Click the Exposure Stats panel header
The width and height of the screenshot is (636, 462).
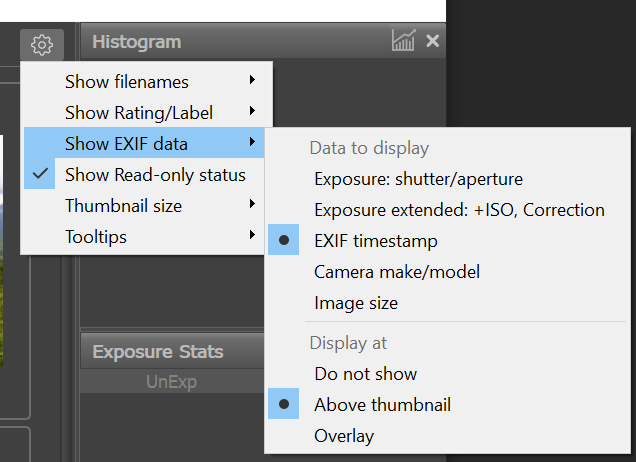click(x=158, y=352)
